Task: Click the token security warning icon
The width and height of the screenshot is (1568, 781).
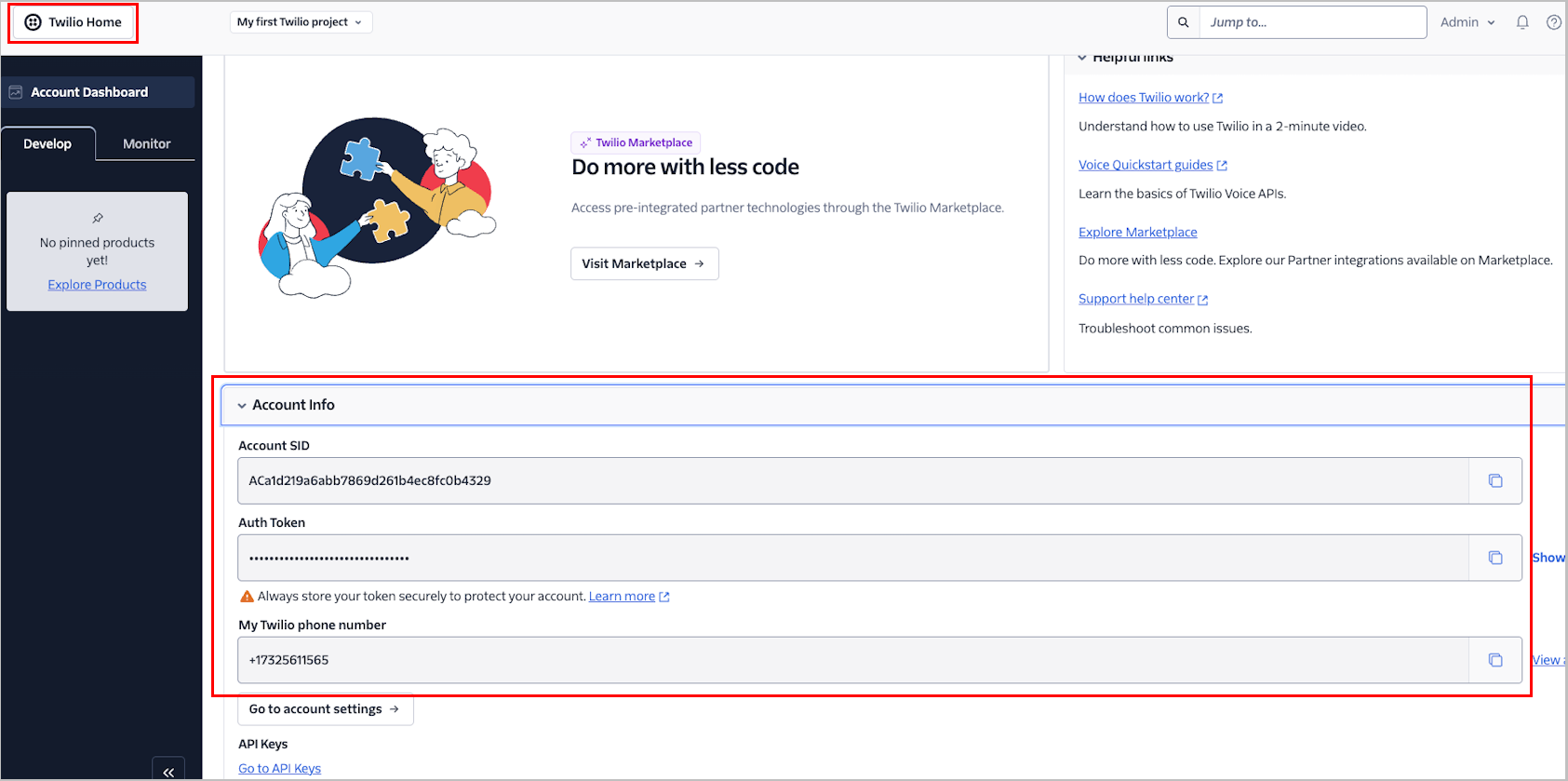Action: (x=247, y=597)
